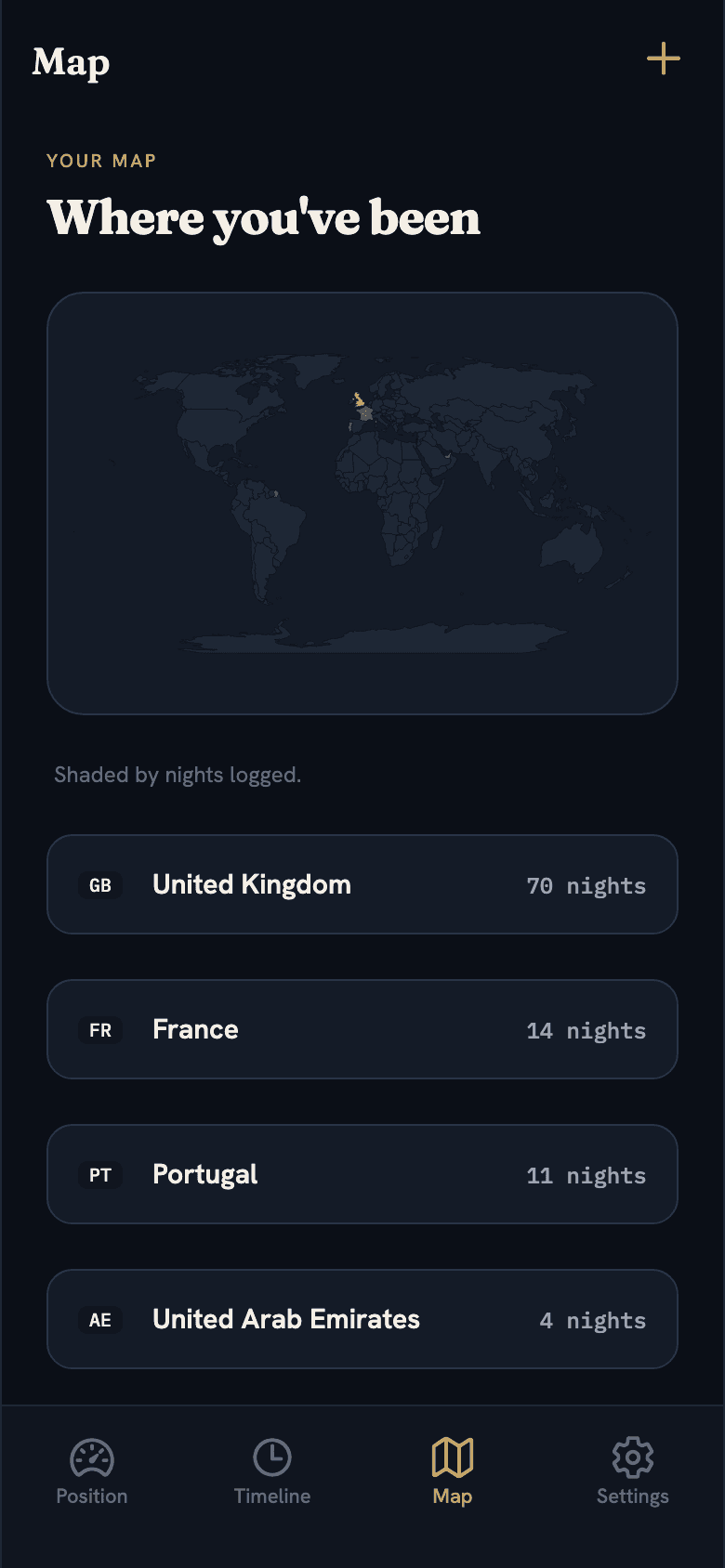725x1568 pixels.
Task: Open the Settings gear icon
Action: pos(633,1457)
